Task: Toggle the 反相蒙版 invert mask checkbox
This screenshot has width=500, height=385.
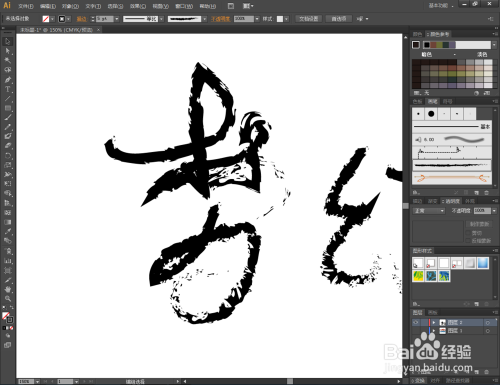Action: tap(468, 240)
